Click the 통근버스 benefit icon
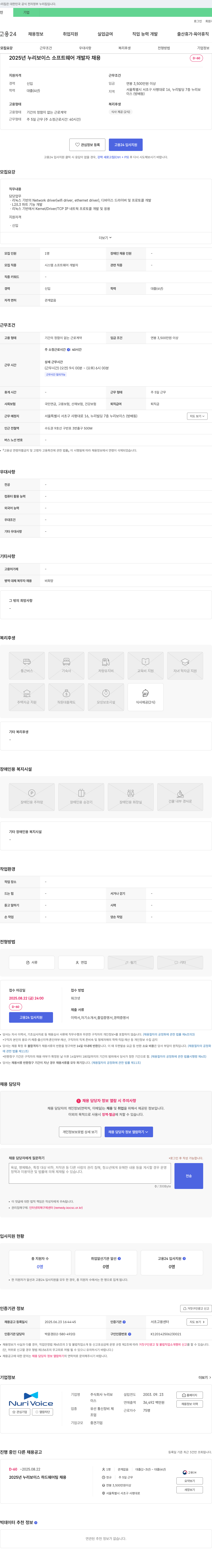This screenshot has width=212, height=1568. [x=27, y=666]
